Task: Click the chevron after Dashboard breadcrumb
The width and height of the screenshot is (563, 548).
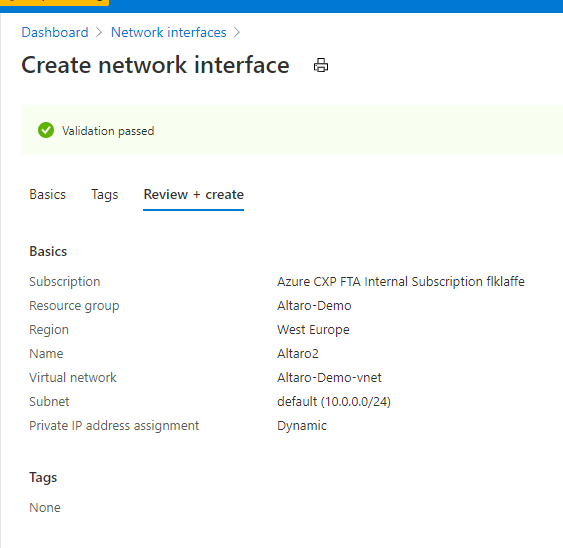Action: click(99, 33)
